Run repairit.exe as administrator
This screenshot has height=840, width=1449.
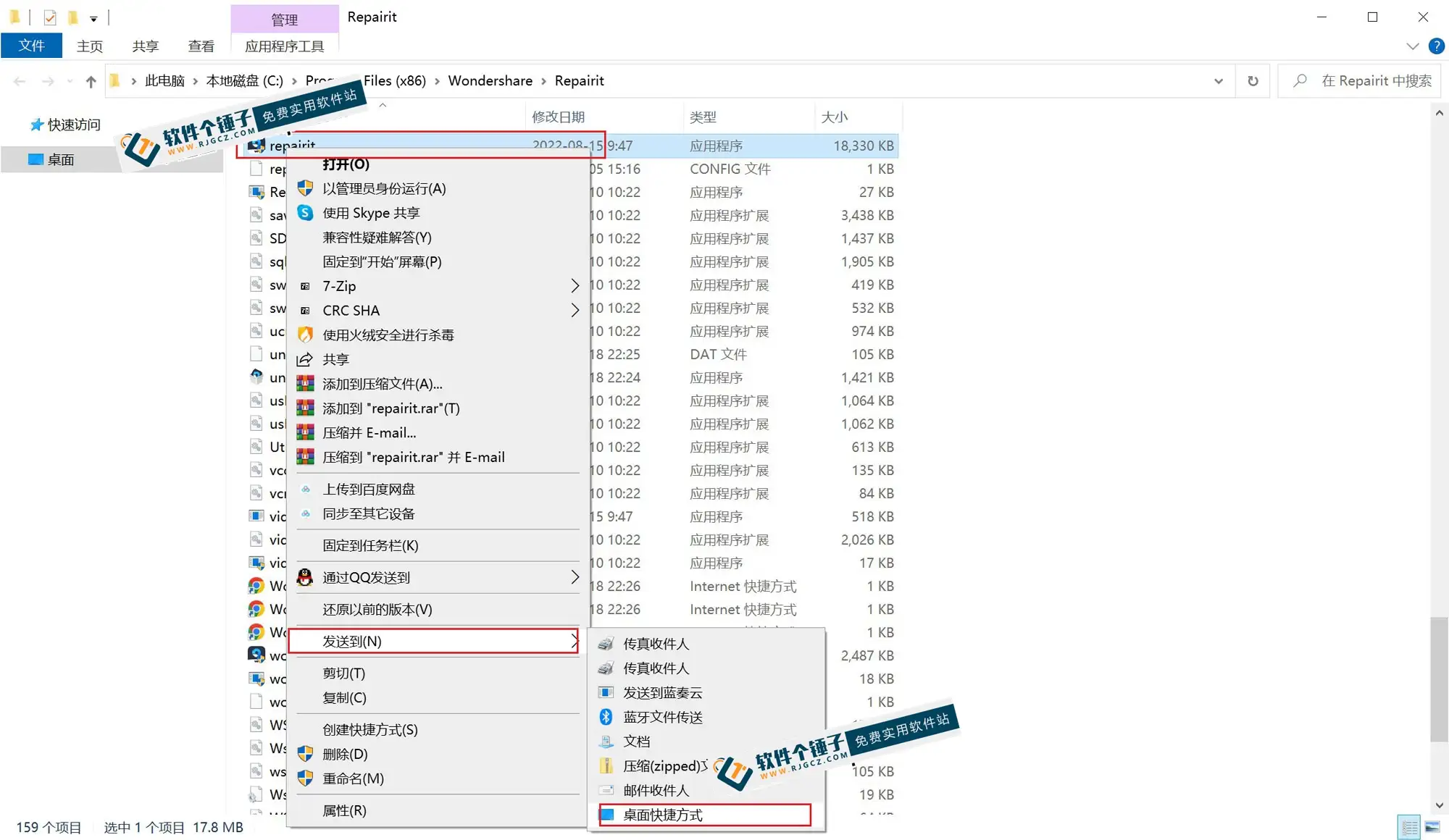pos(384,189)
